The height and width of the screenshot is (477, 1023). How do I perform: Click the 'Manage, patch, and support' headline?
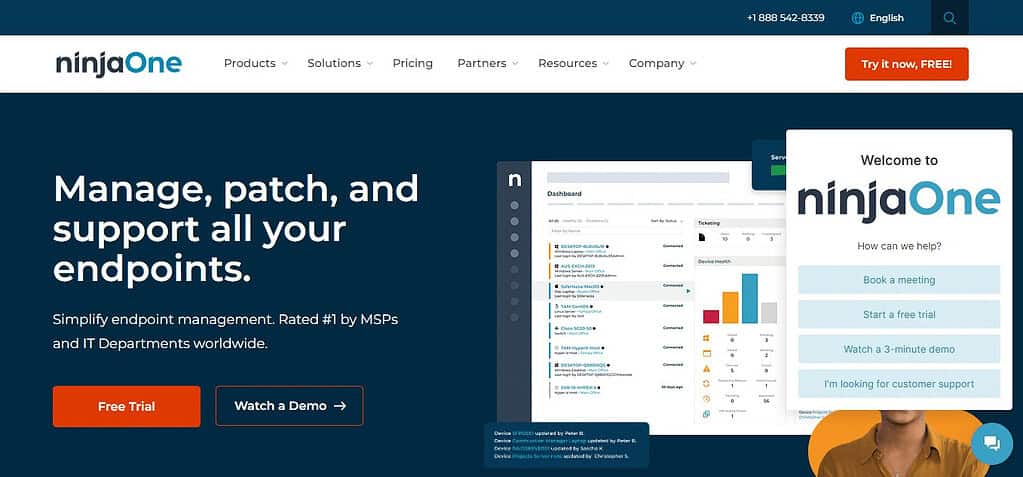click(236, 227)
